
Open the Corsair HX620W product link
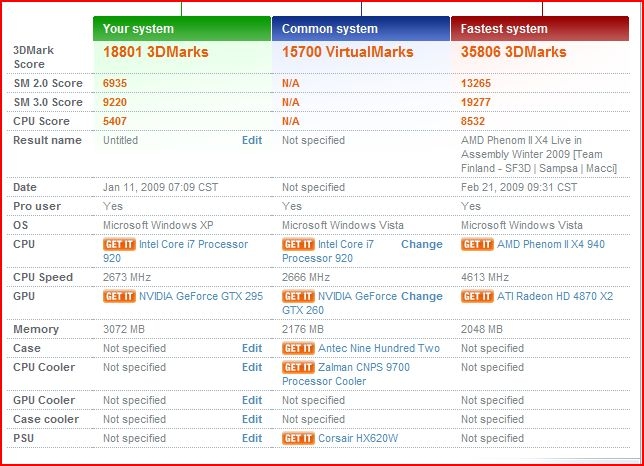click(x=358, y=438)
